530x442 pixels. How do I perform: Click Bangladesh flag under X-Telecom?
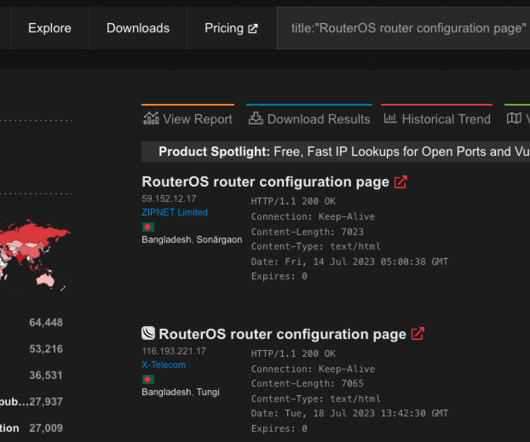click(148, 379)
